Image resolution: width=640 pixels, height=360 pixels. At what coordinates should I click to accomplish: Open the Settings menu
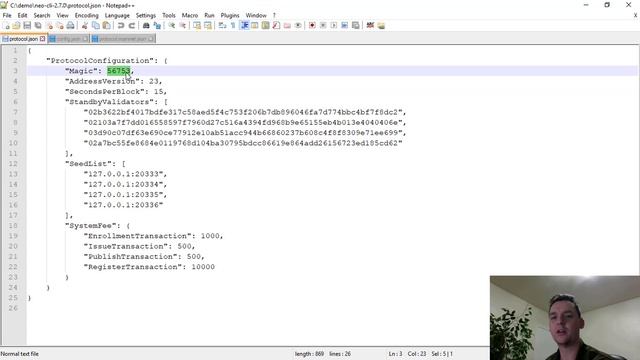click(146, 15)
